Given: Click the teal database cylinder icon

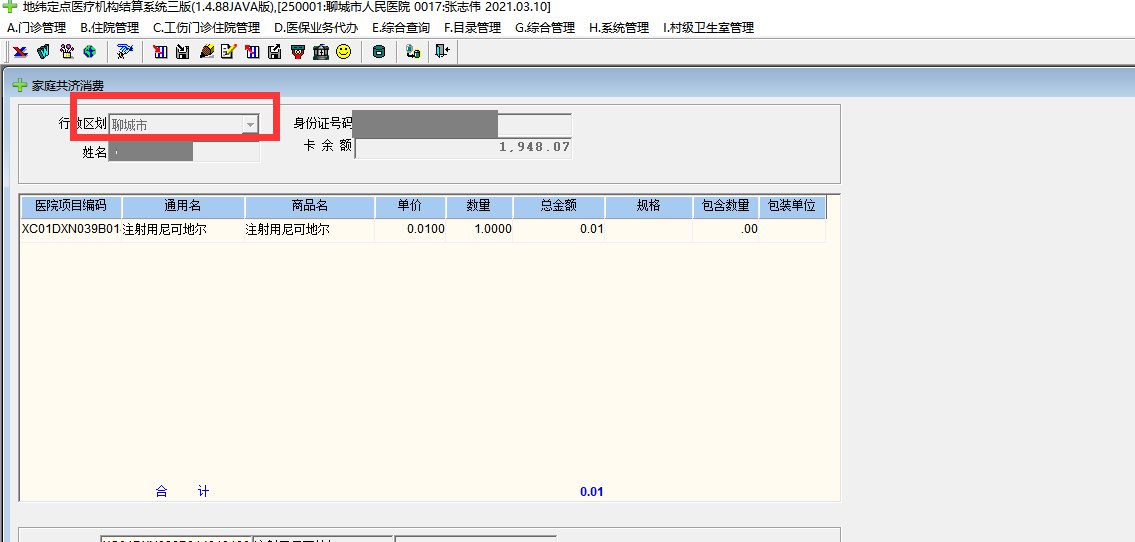Looking at the screenshot, I should coord(378,51).
